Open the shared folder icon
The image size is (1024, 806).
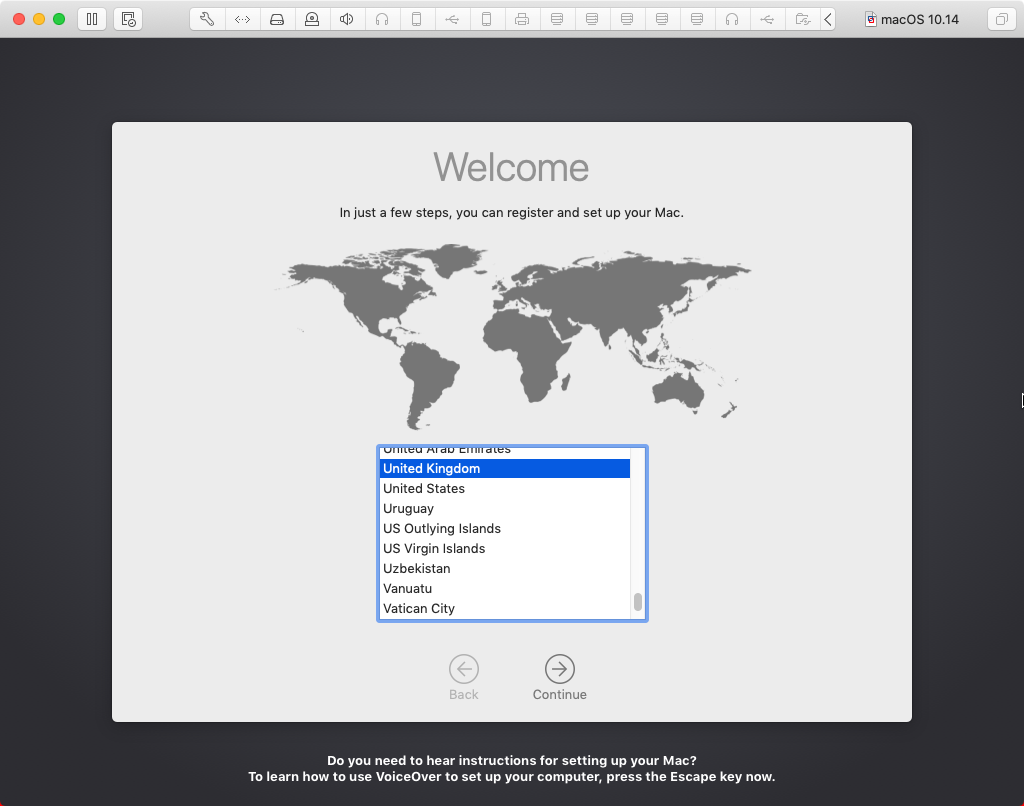pyautogui.click(x=802, y=19)
